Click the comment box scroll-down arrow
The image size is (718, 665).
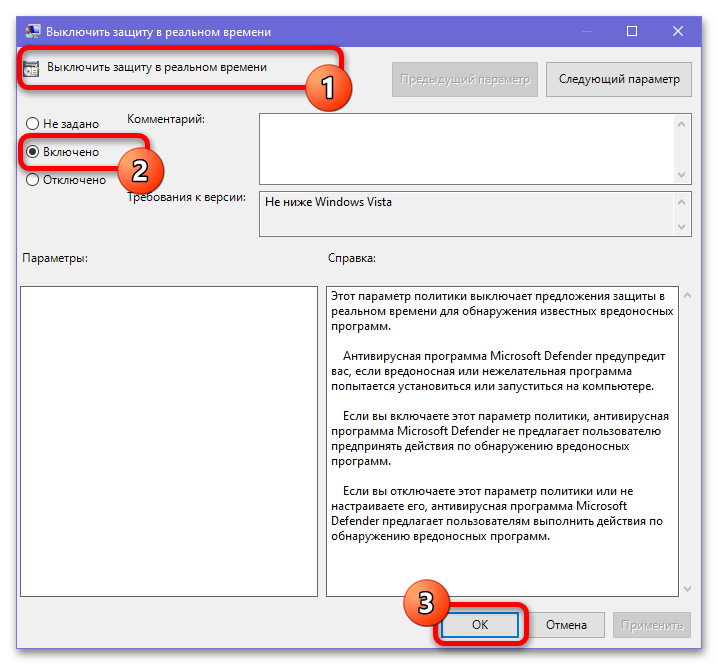click(x=681, y=174)
